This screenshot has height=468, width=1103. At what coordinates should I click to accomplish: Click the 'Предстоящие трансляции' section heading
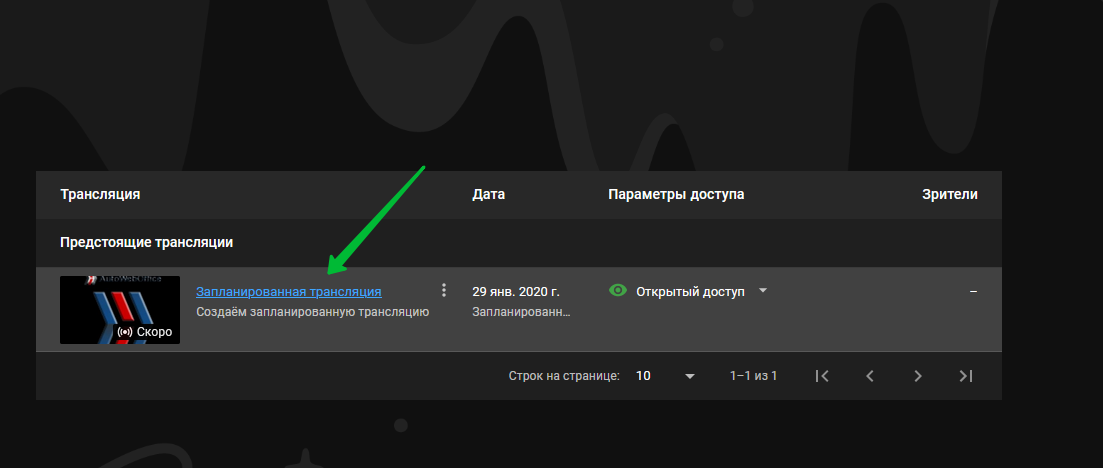(147, 243)
